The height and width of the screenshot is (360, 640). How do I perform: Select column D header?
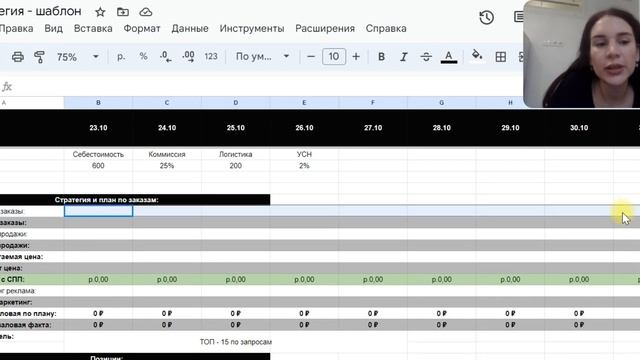236,103
